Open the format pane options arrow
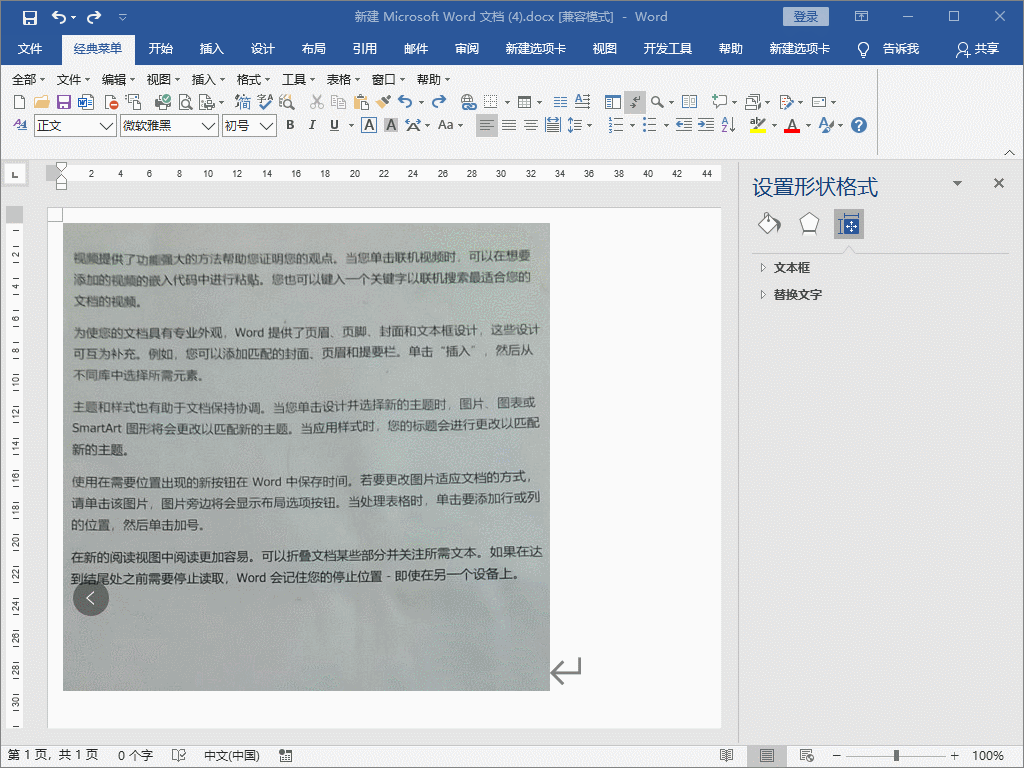 coord(957,184)
